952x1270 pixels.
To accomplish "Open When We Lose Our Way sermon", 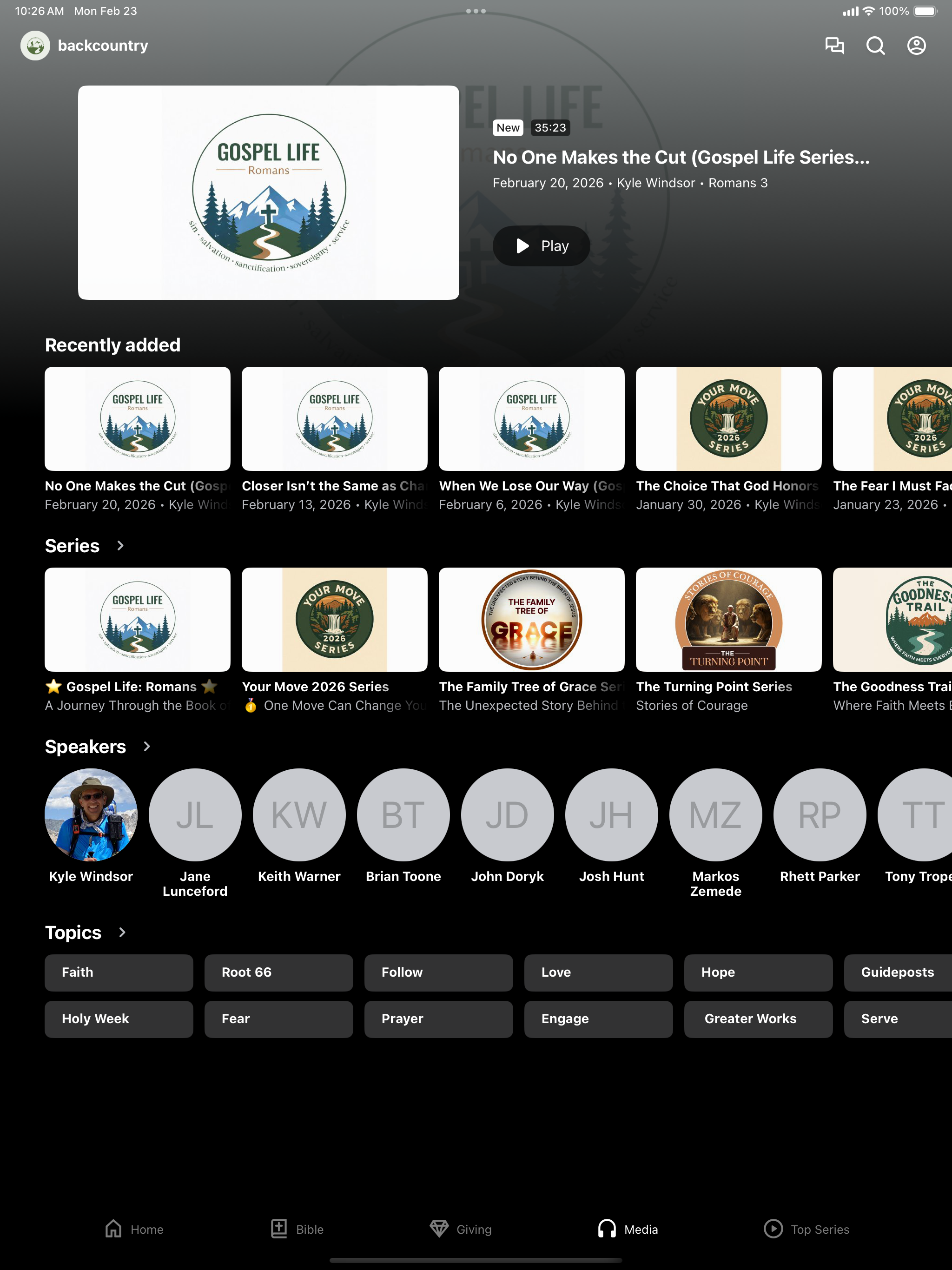I will click(x=532, y=439).
